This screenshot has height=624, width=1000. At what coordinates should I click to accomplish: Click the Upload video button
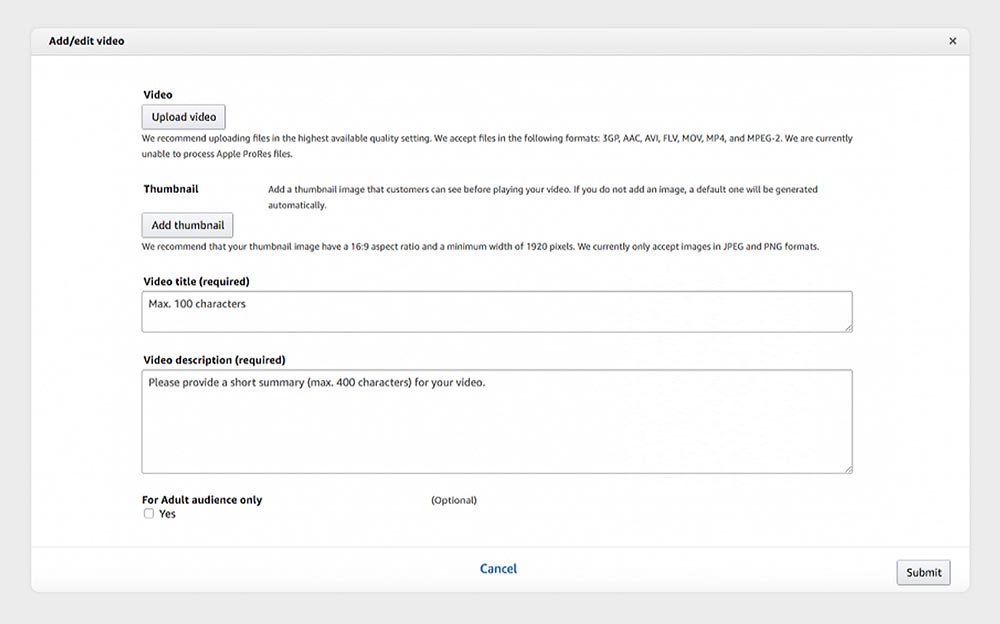184,117
